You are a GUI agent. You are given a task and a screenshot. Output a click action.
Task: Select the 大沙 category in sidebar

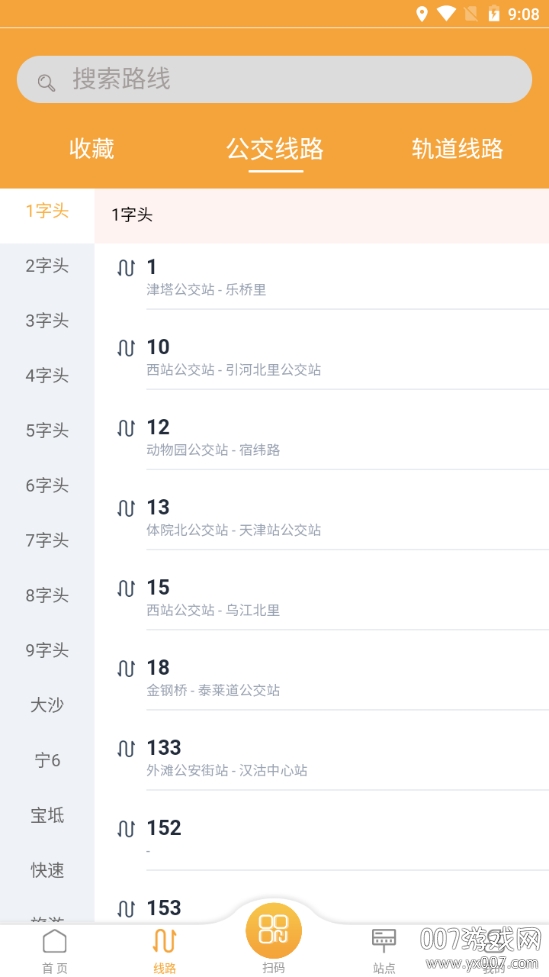(x=47, y=705)
